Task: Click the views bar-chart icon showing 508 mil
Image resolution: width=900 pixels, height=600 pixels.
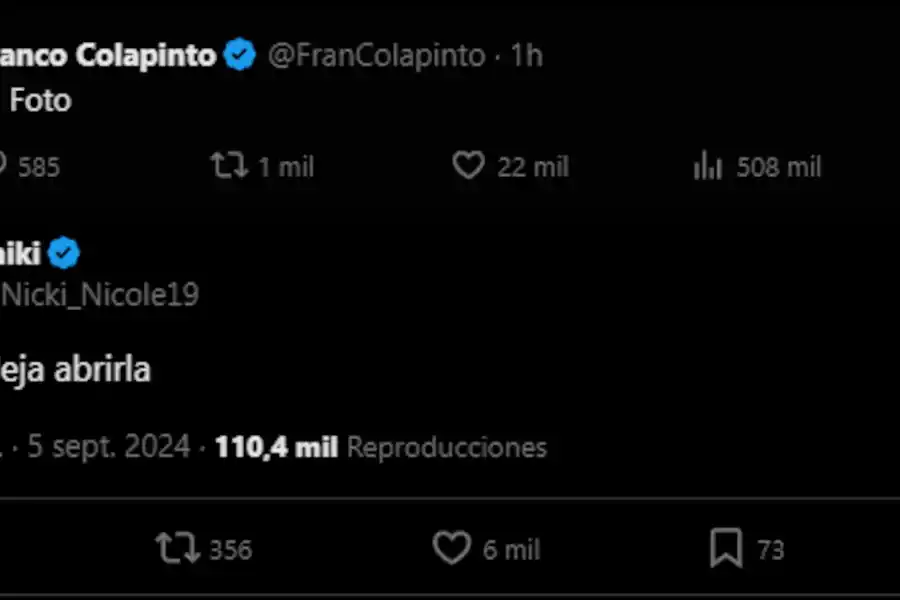Action: click(708, 166)
